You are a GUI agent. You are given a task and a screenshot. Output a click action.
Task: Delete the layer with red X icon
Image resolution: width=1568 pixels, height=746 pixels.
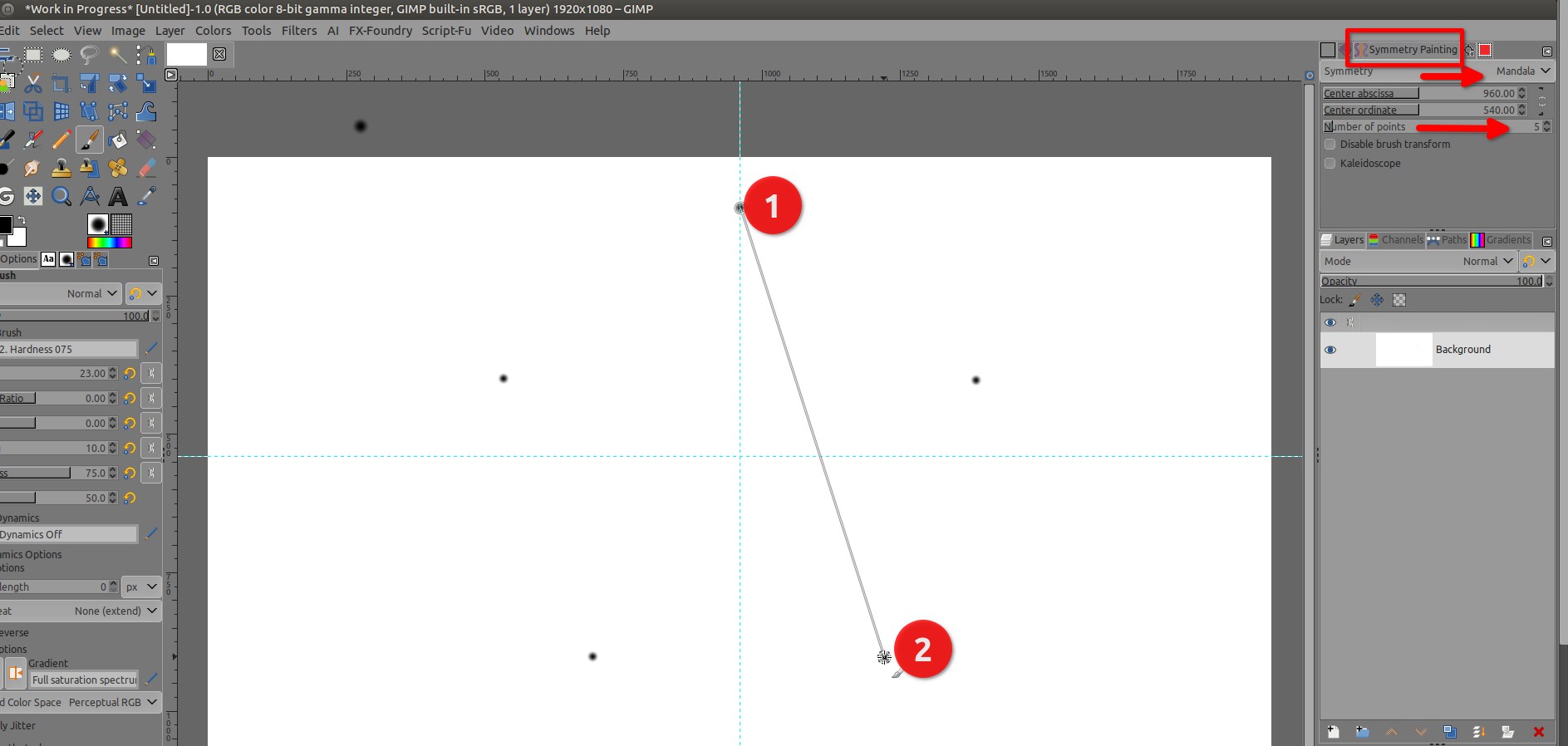pos(1539,732)
